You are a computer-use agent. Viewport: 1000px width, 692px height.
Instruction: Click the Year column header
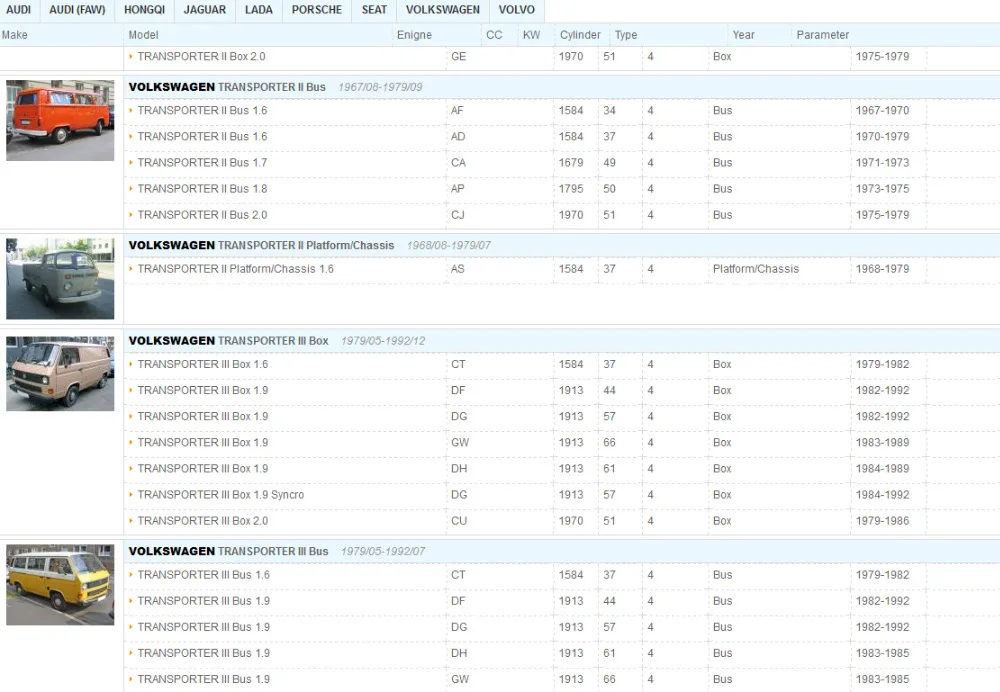click(x=744, y=35)
